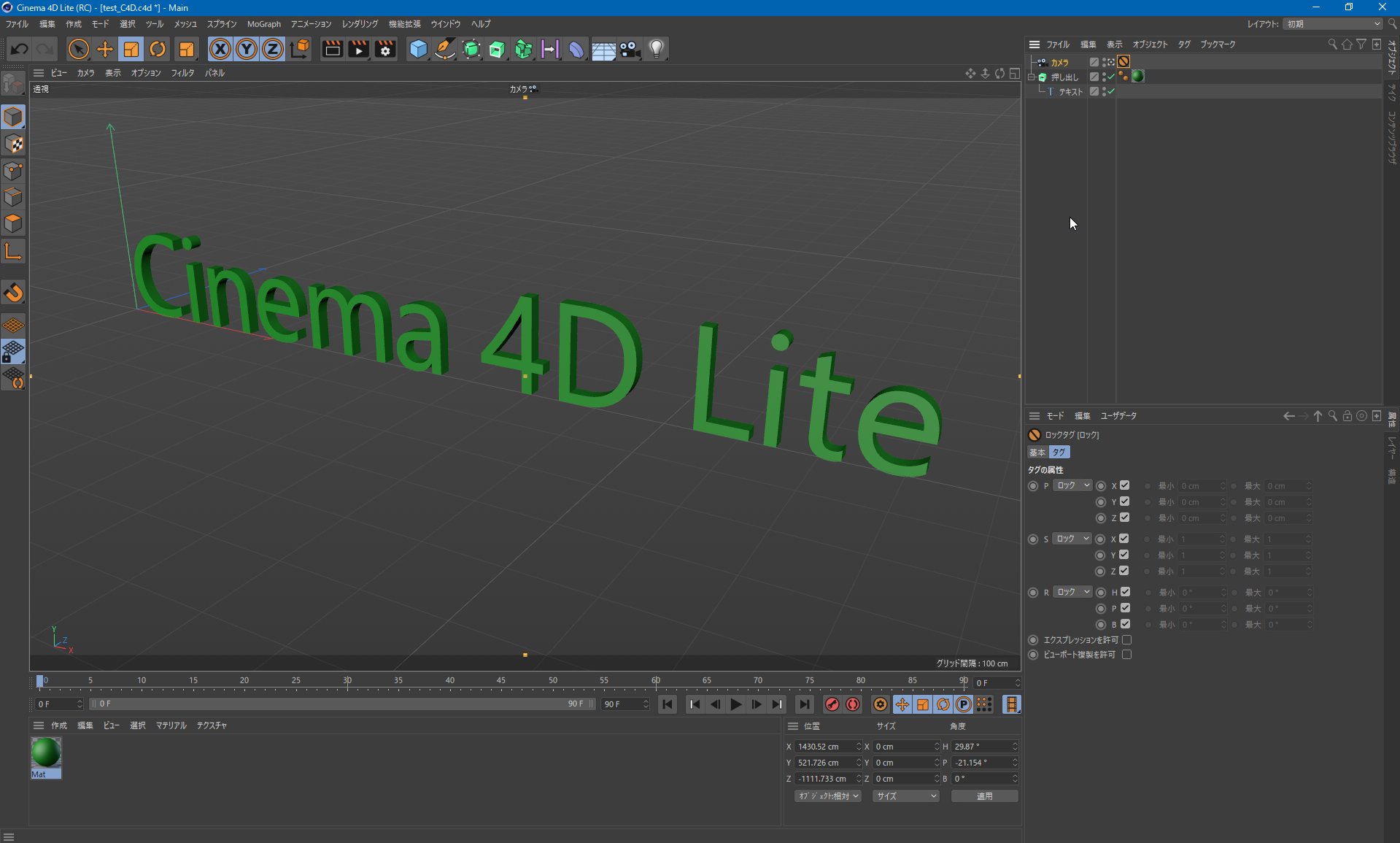
Task: Open the レンダリング menu
Action: 360,24
